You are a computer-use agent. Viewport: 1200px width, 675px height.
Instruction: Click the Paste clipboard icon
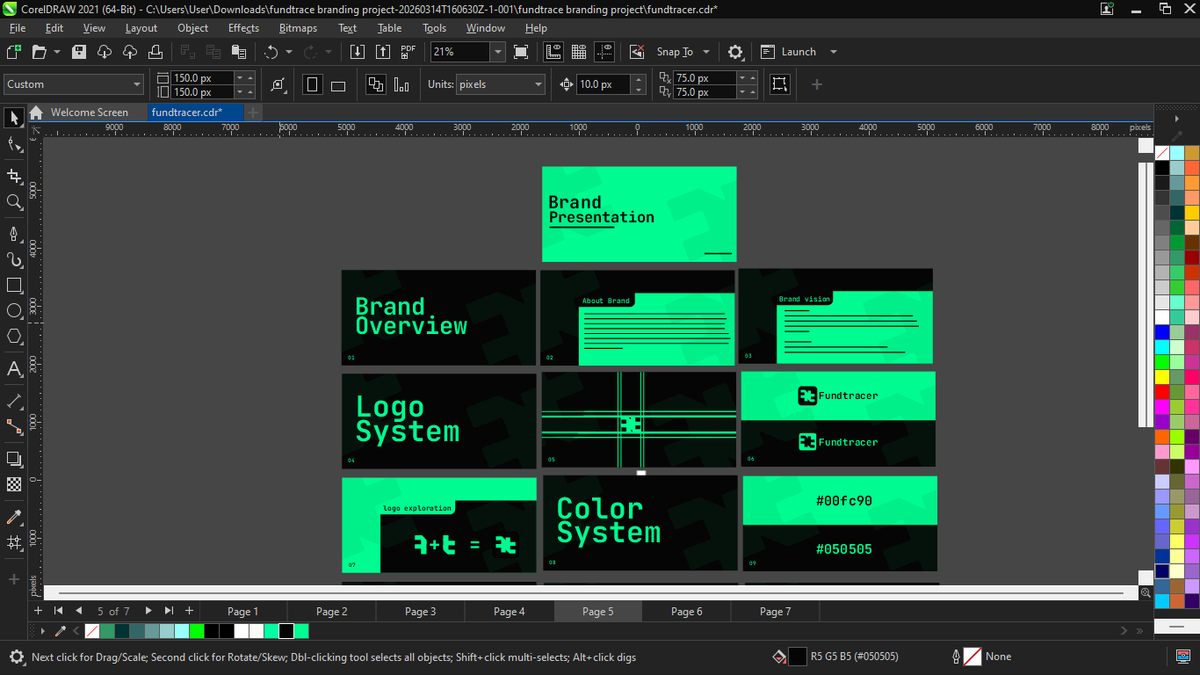coord(238,52)
